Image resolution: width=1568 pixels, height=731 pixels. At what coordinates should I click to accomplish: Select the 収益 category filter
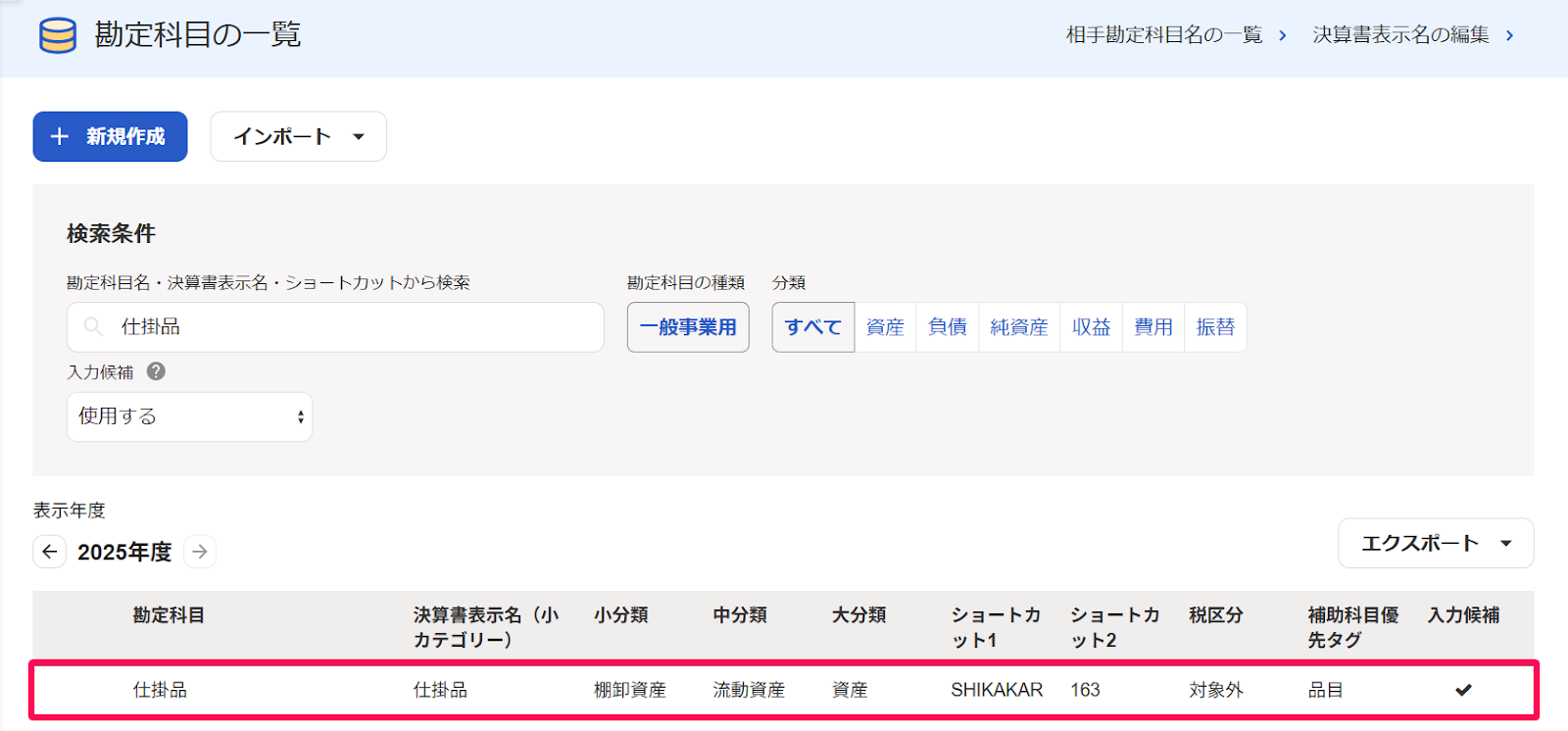click(x=1091, y=327)
